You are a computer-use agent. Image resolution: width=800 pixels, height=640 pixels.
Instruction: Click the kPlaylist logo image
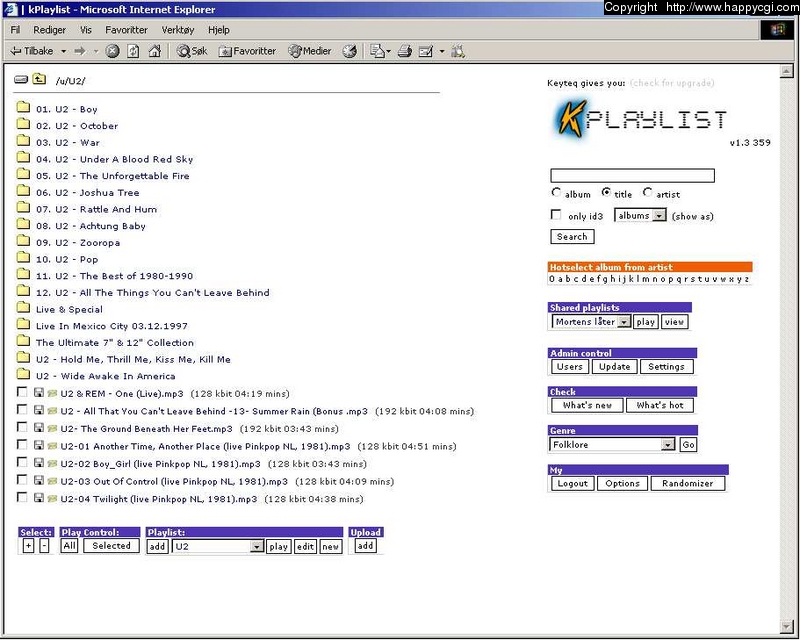point(641,119)
